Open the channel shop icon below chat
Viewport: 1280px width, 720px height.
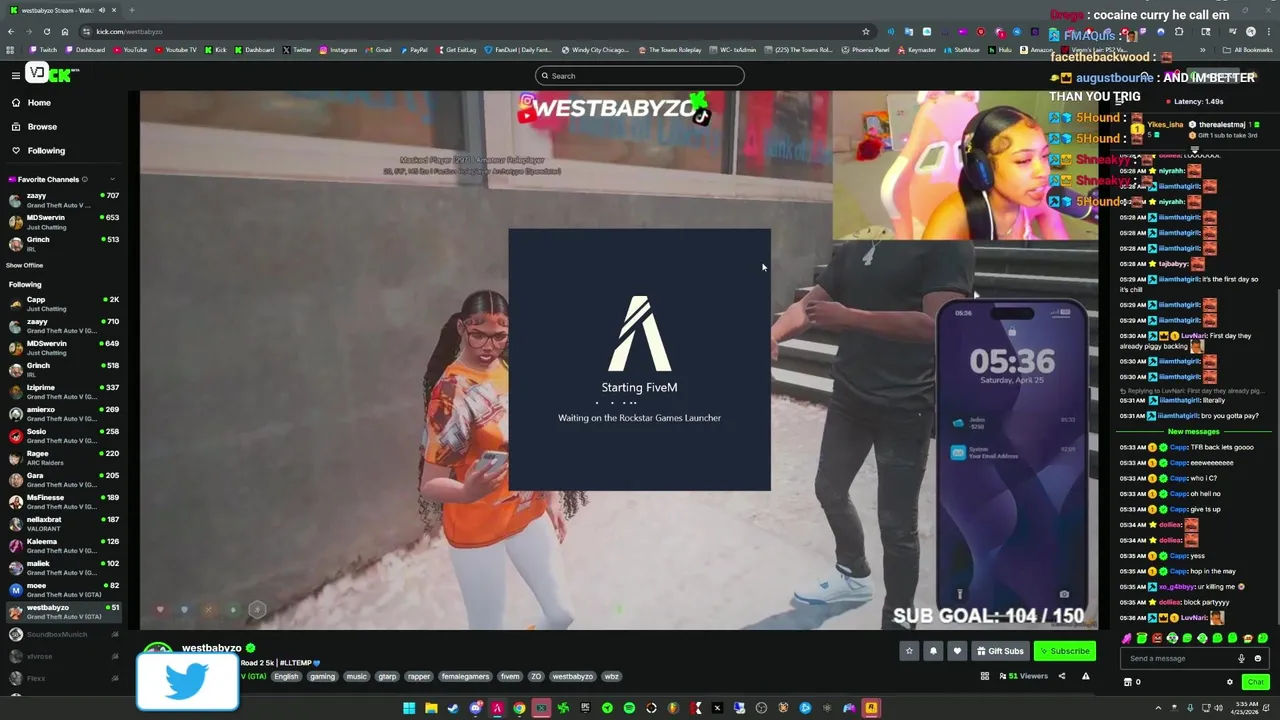coord(1128,682)
